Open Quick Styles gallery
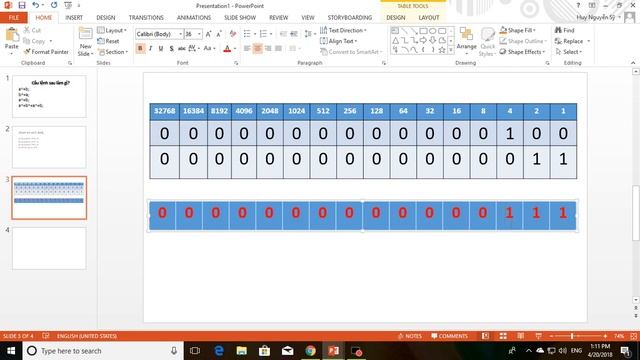This screenshot has height=360, width=640. (x=487, y=42)
